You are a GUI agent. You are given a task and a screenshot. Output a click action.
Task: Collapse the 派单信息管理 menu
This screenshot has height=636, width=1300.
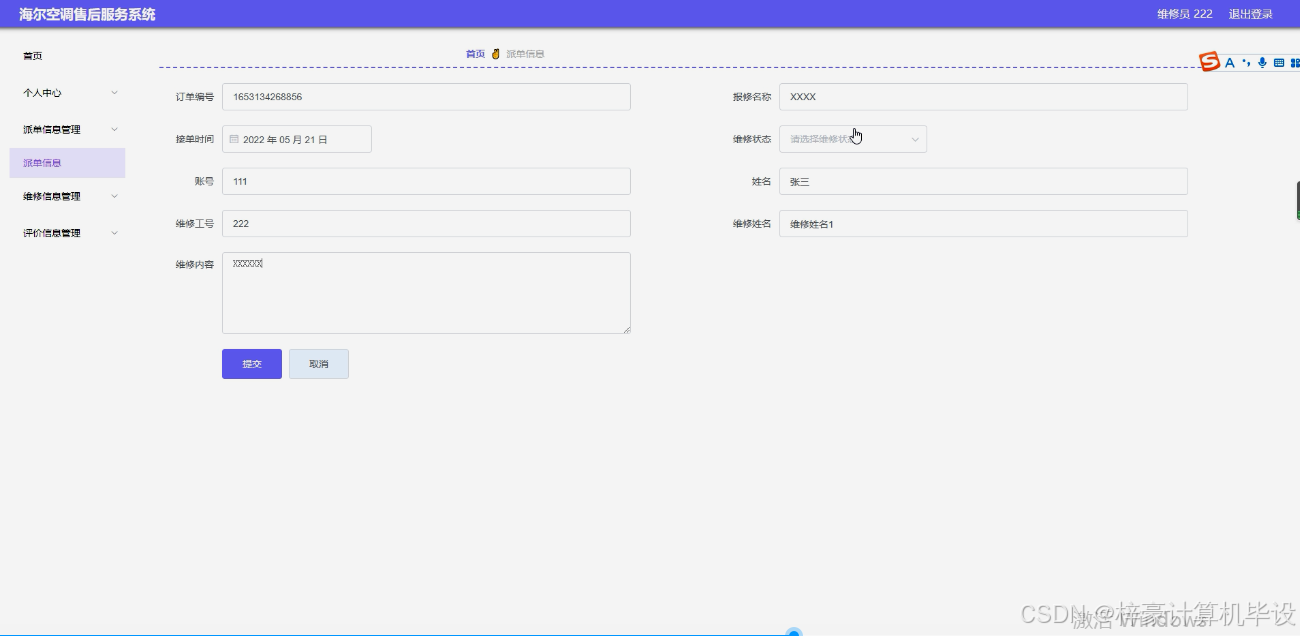coord(68,130)
